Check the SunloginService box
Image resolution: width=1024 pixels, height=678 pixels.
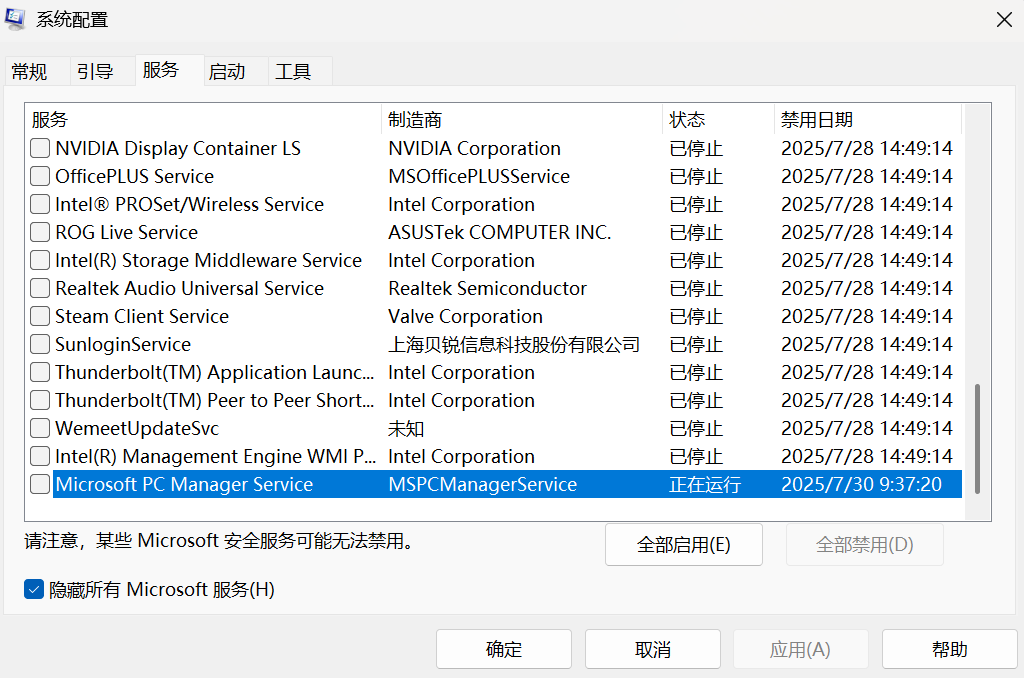point(40,344)
